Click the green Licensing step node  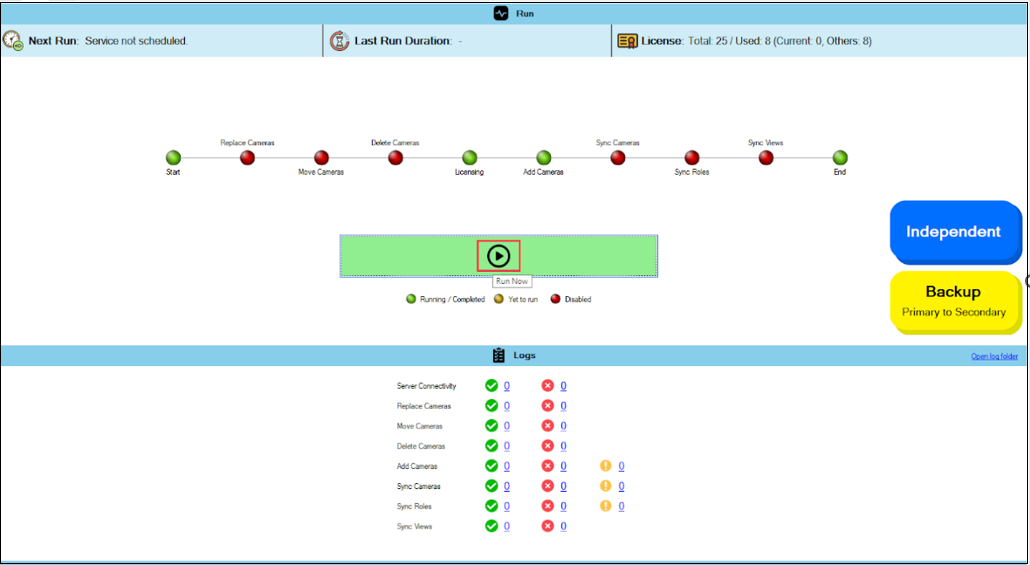tap(469, 158)
